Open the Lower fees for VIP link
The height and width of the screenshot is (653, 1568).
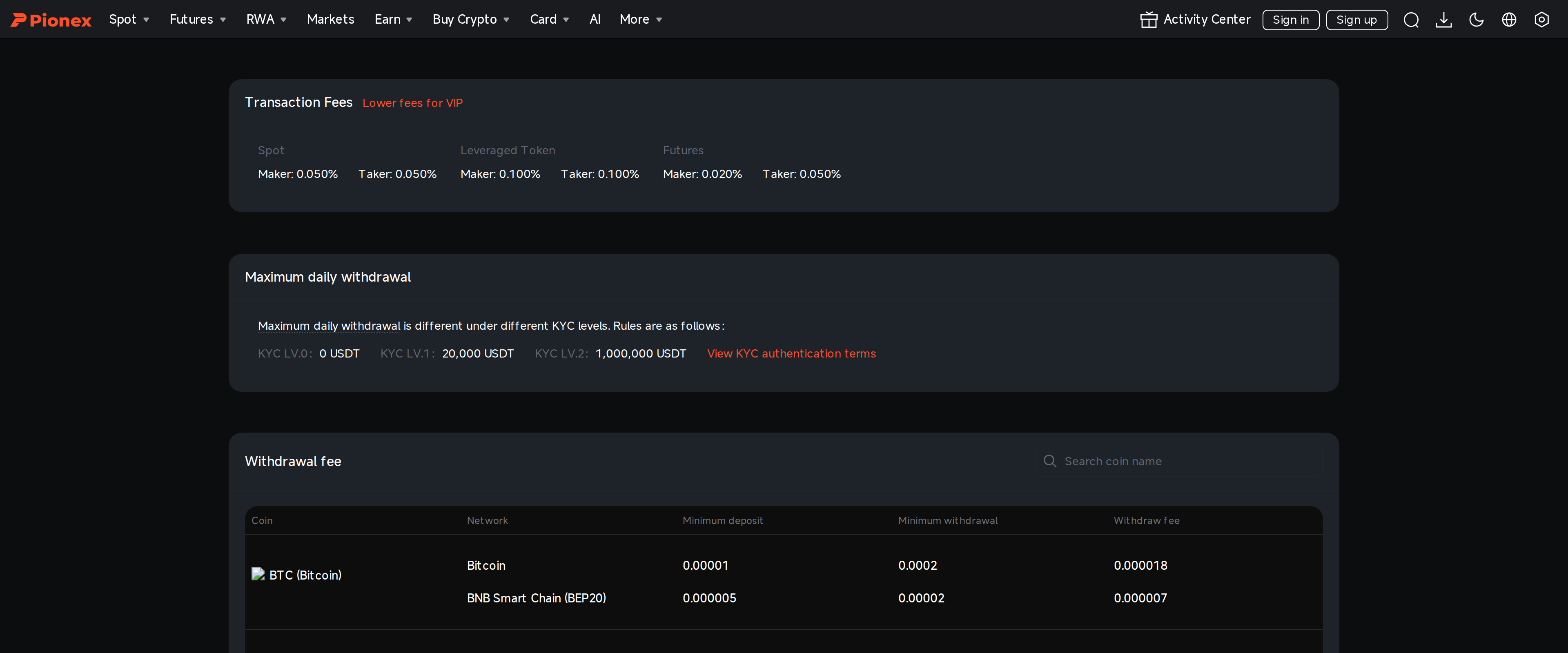412,103
